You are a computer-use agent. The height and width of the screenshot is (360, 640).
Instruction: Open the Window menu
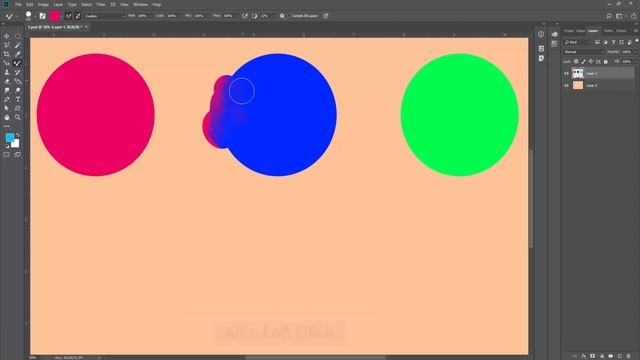[140, 4]
